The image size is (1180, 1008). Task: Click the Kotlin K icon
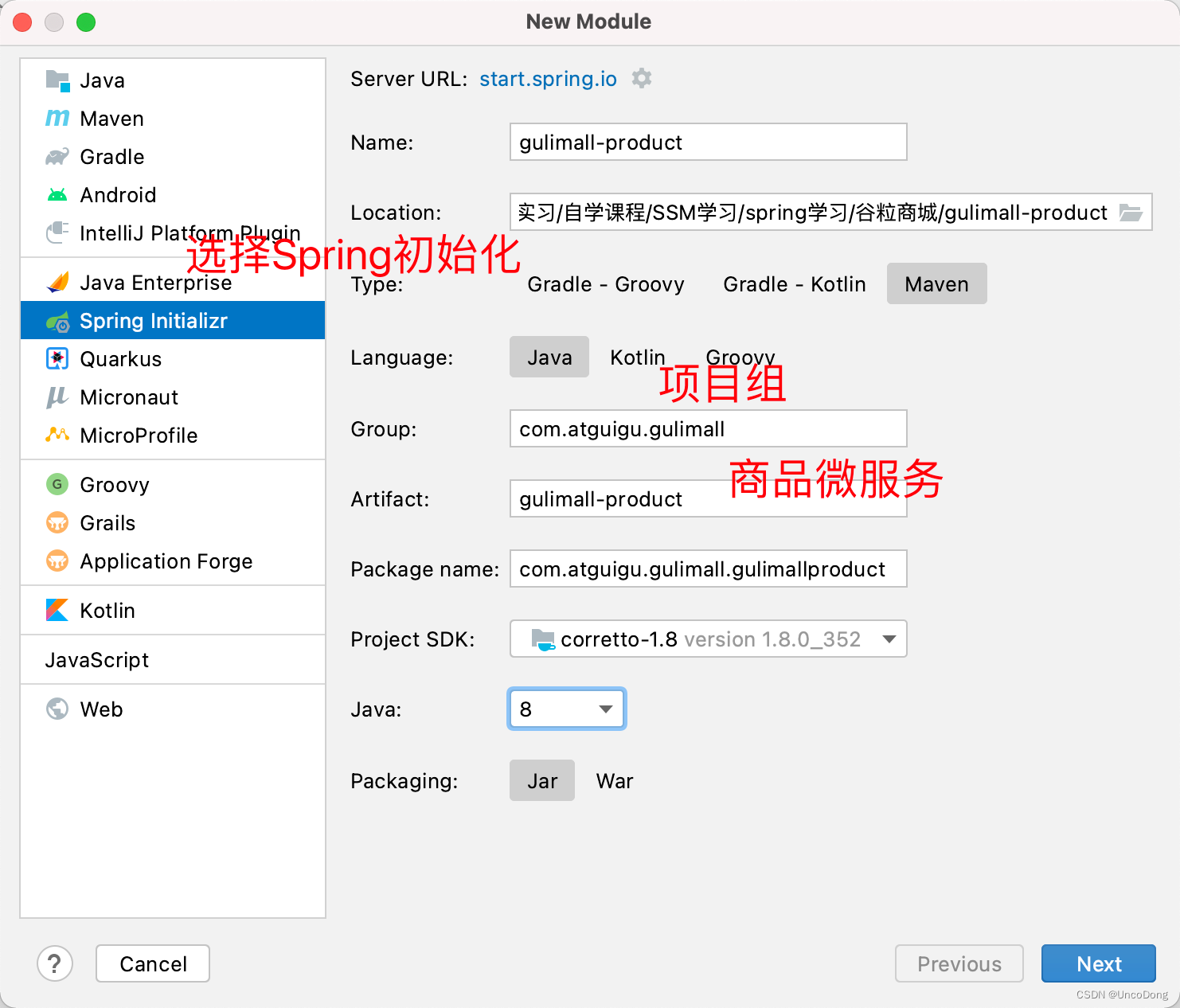pyautogui.click(x=57, y=611)
